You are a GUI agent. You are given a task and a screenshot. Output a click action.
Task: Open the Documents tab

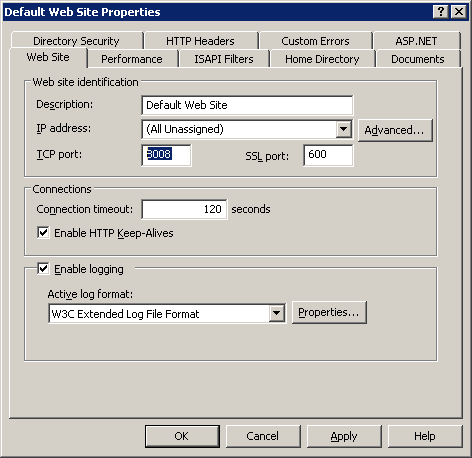click(x=418, y=59)
